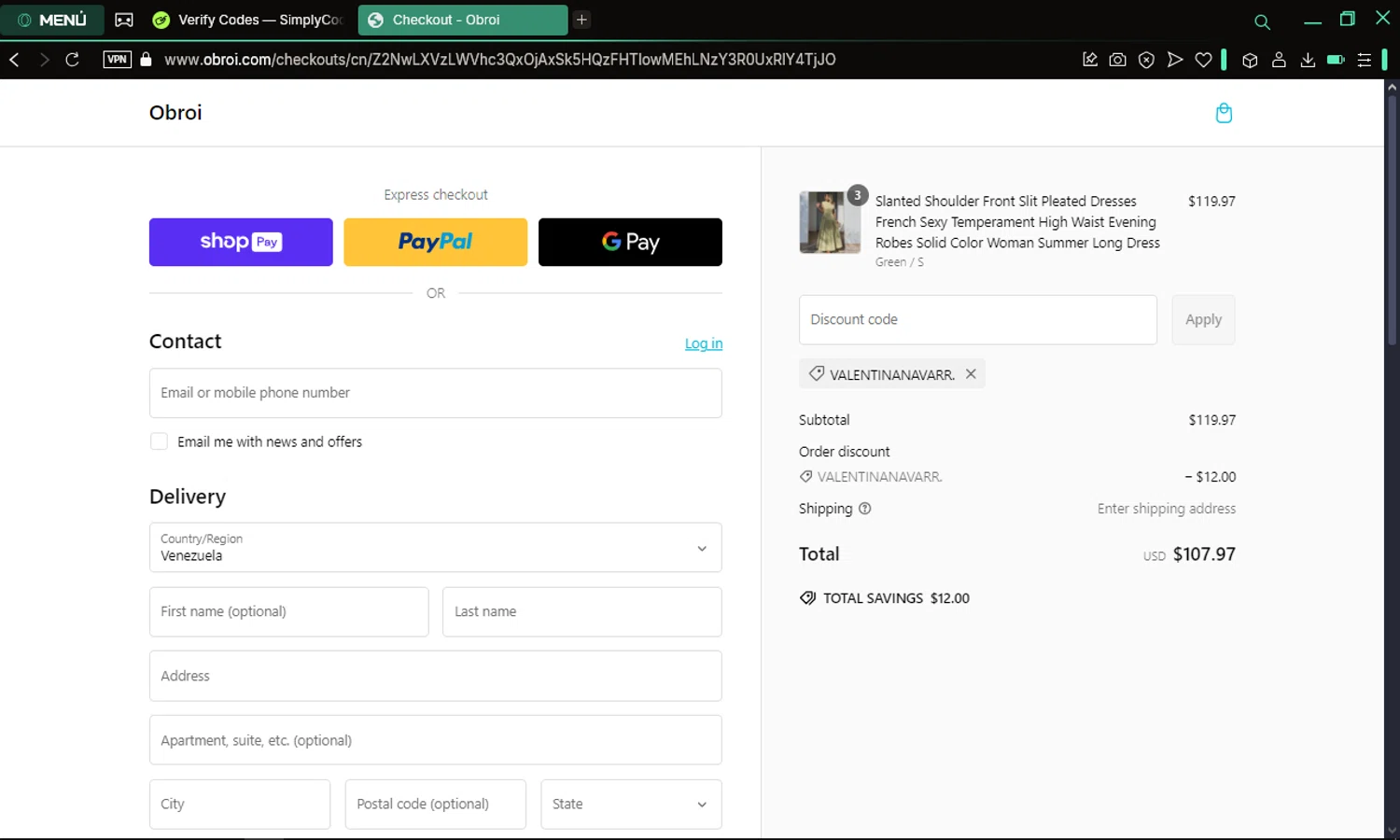This screenshot has width=1400, height=840.
Task: Go back using browser back arrow
Action: click(15, 60)
